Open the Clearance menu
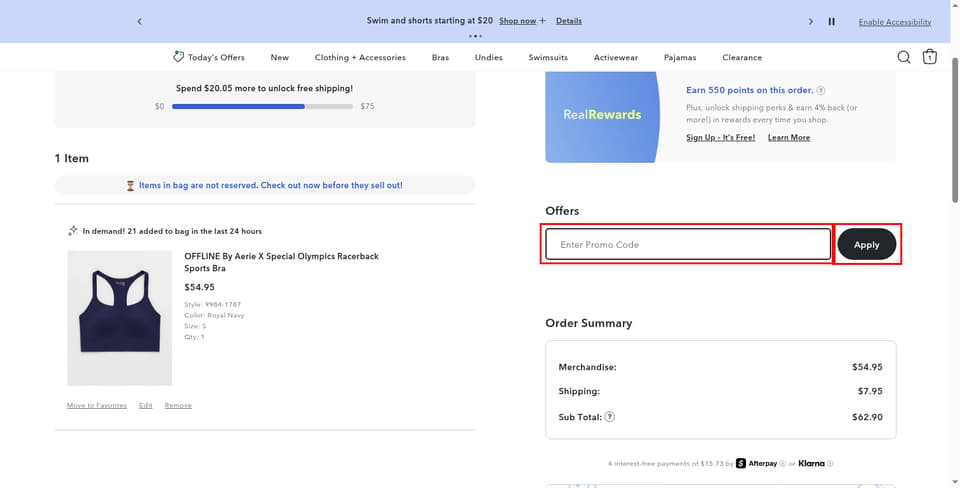The width and height of the screenshot is (960, 488). point(742,58)
